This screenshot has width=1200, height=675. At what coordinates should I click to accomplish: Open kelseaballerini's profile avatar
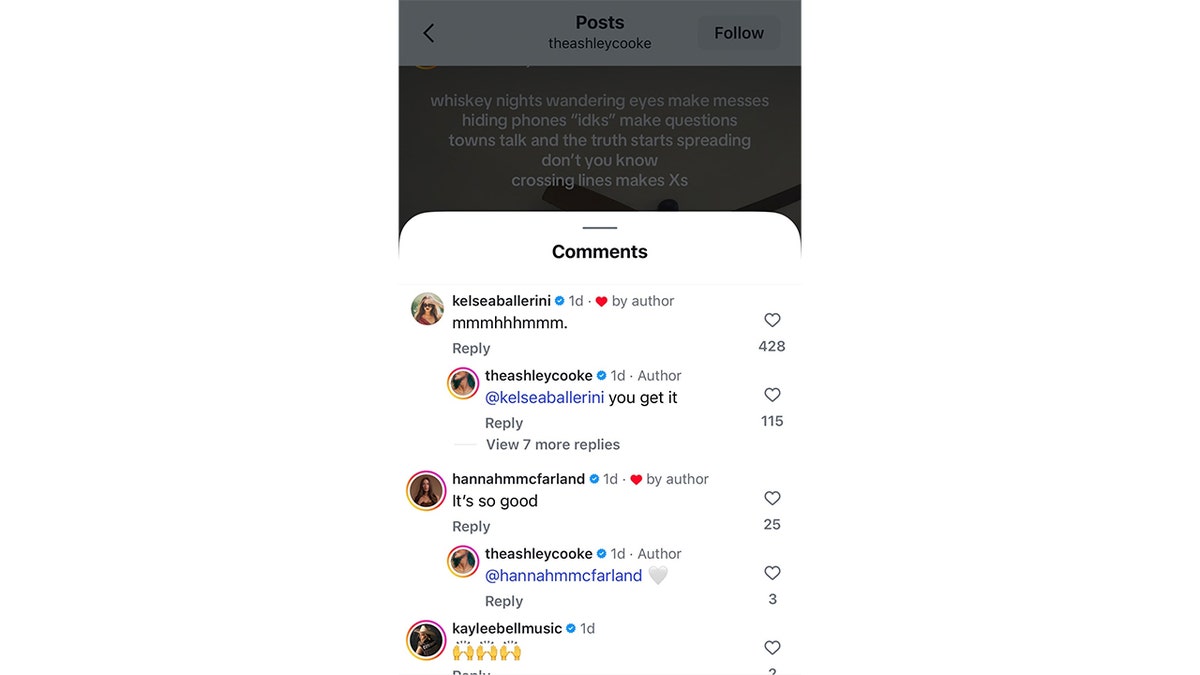[x=427, y=309]
